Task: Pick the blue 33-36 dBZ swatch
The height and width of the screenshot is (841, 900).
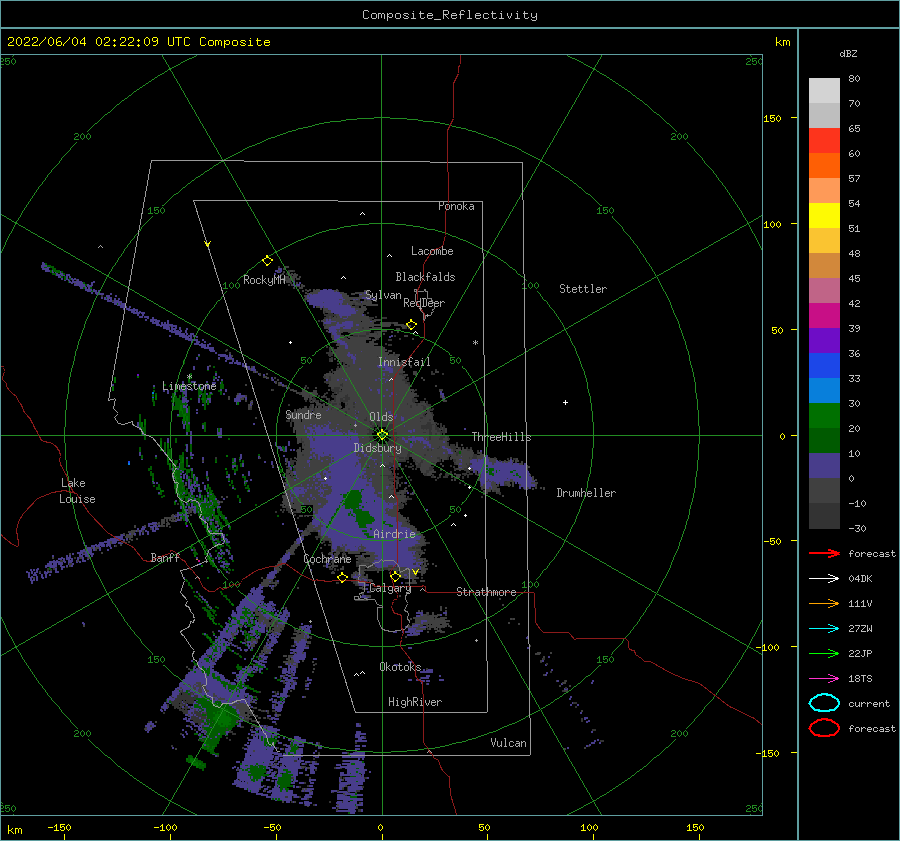Action: click(824, 365)
